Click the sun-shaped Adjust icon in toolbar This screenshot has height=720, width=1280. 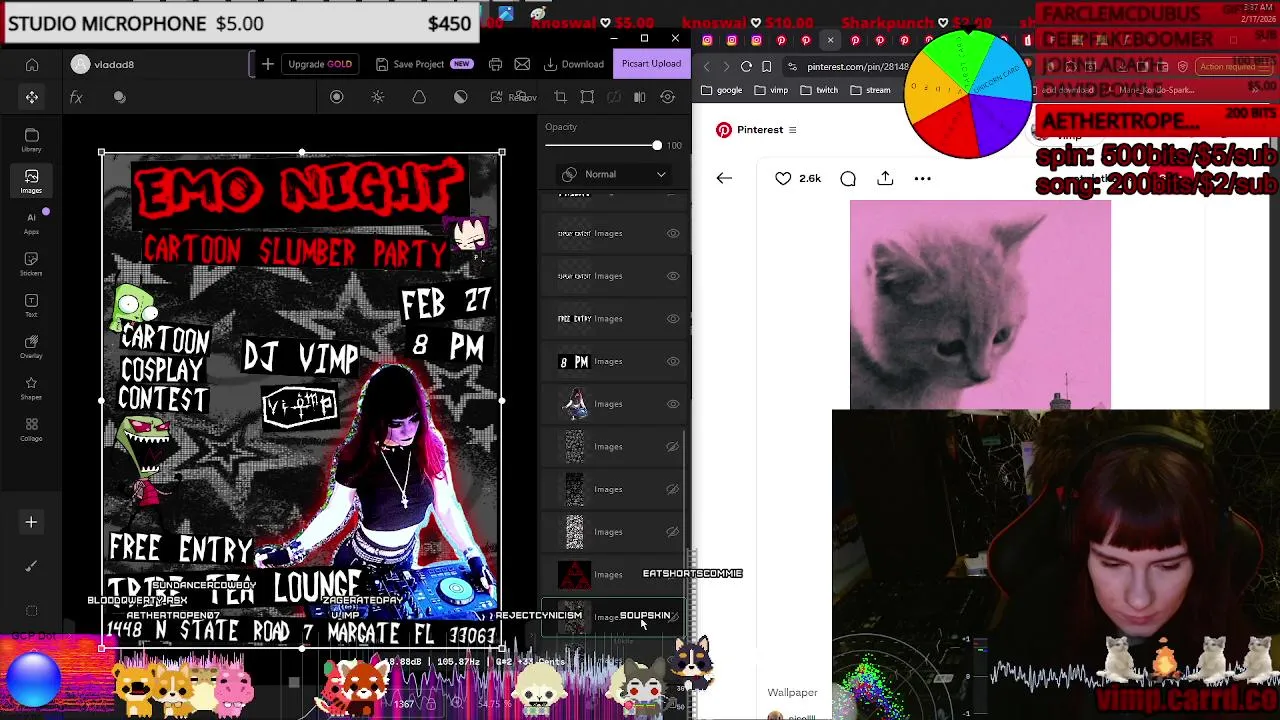pyautogui.click(x=378, y=97)
